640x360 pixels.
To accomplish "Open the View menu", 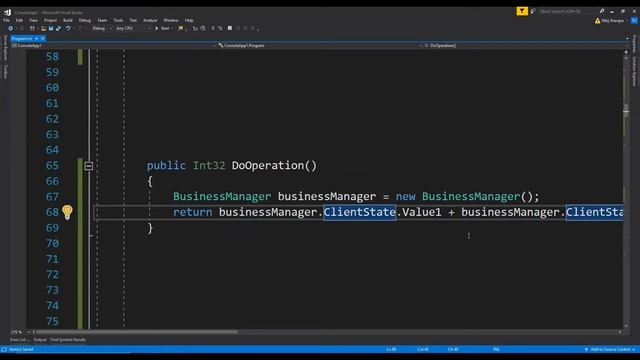I will point(33,20).
